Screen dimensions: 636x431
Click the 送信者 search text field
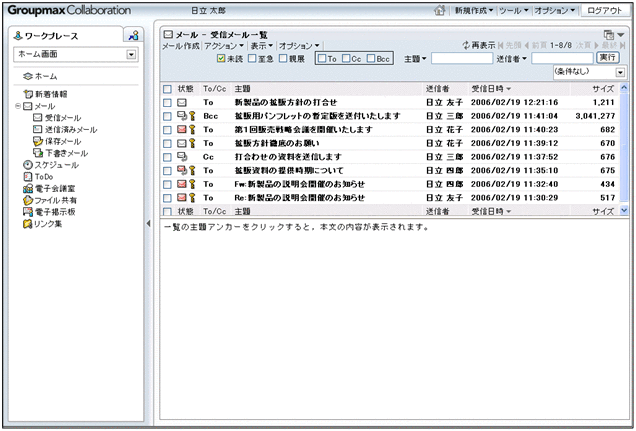562,59
